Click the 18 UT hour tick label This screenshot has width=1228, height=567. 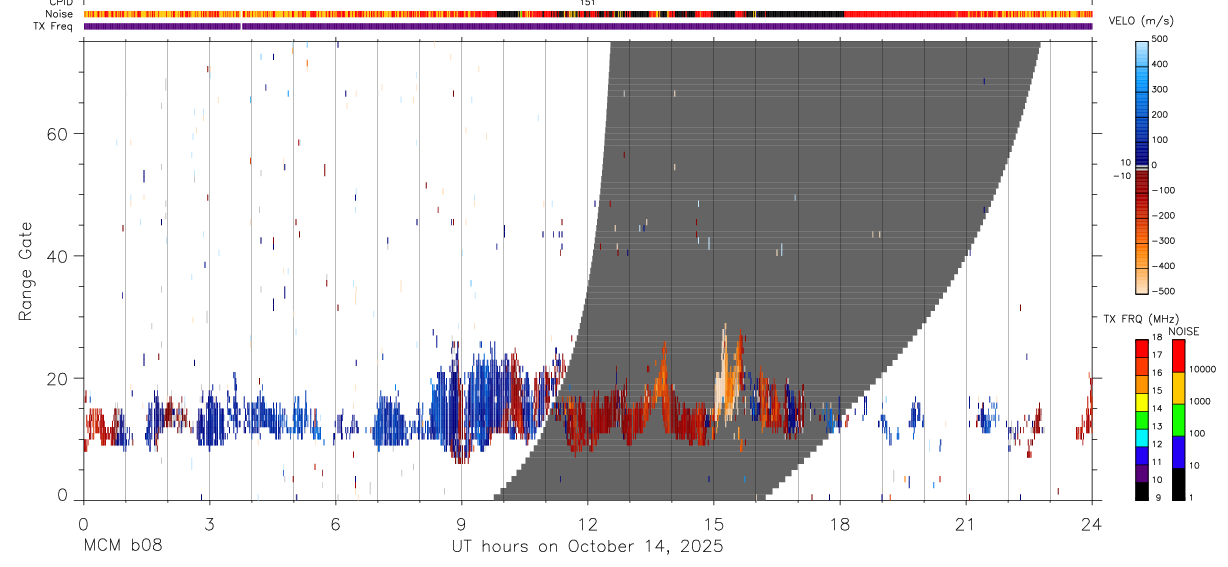[x=839, y=524]
